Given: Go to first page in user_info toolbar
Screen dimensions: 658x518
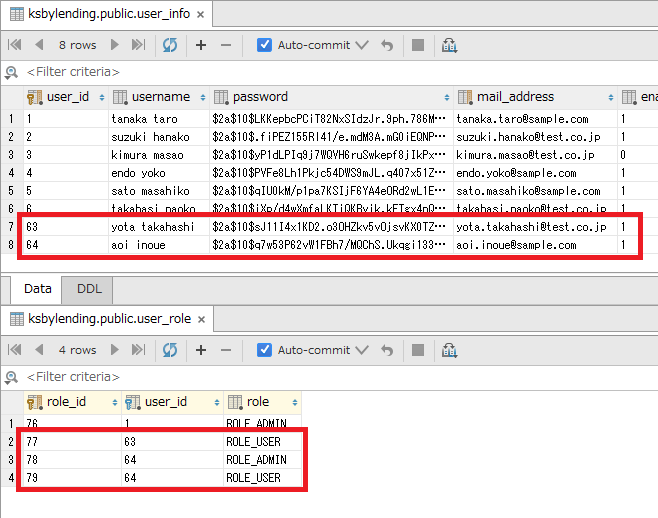Looking at the screenshot, I should point(15,44).
